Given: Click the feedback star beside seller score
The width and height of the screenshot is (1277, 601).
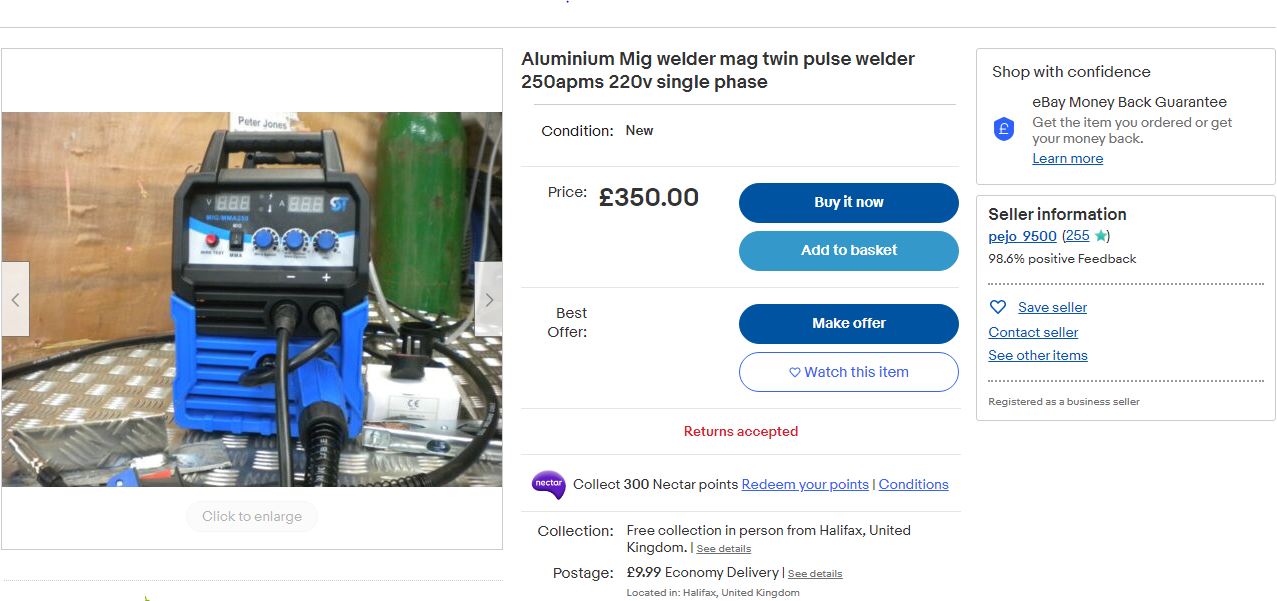Looking at the screenshot, I should tap(1100, 236).
